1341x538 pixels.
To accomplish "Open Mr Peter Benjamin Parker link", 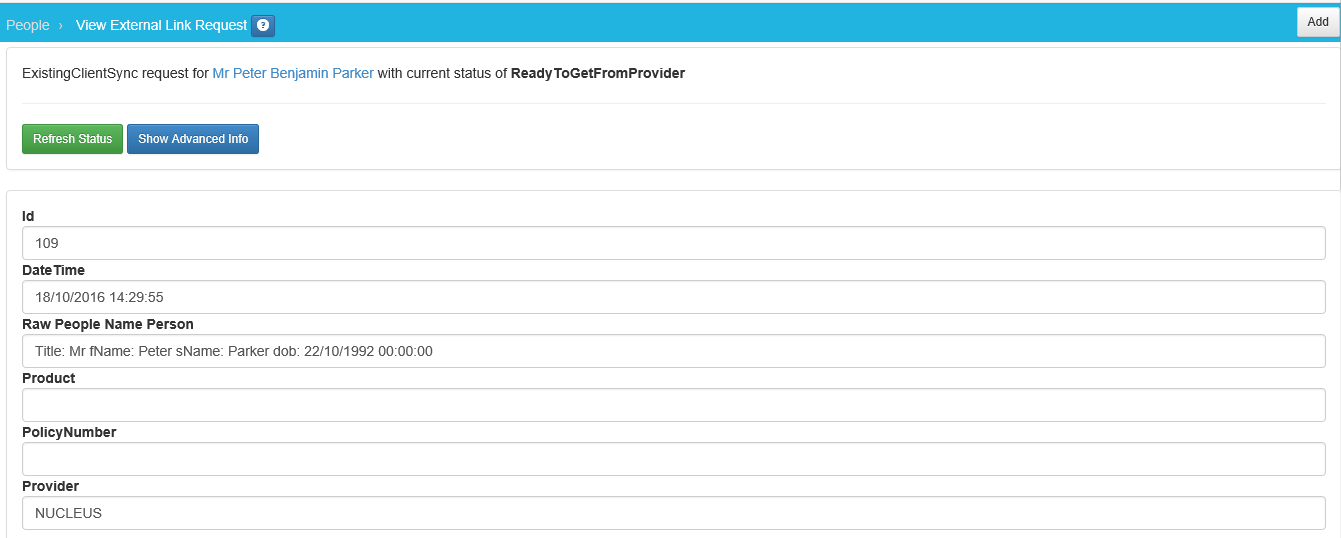I will pyautogui.click(x=293, y=73).
